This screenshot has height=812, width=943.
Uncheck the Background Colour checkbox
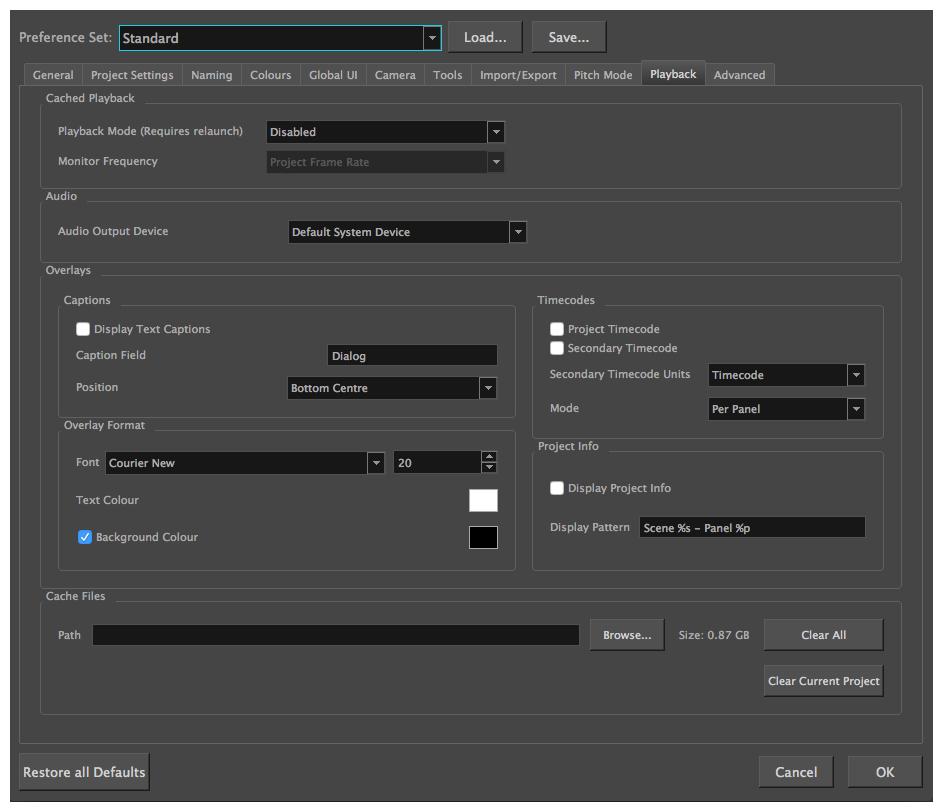click(85, 537)
